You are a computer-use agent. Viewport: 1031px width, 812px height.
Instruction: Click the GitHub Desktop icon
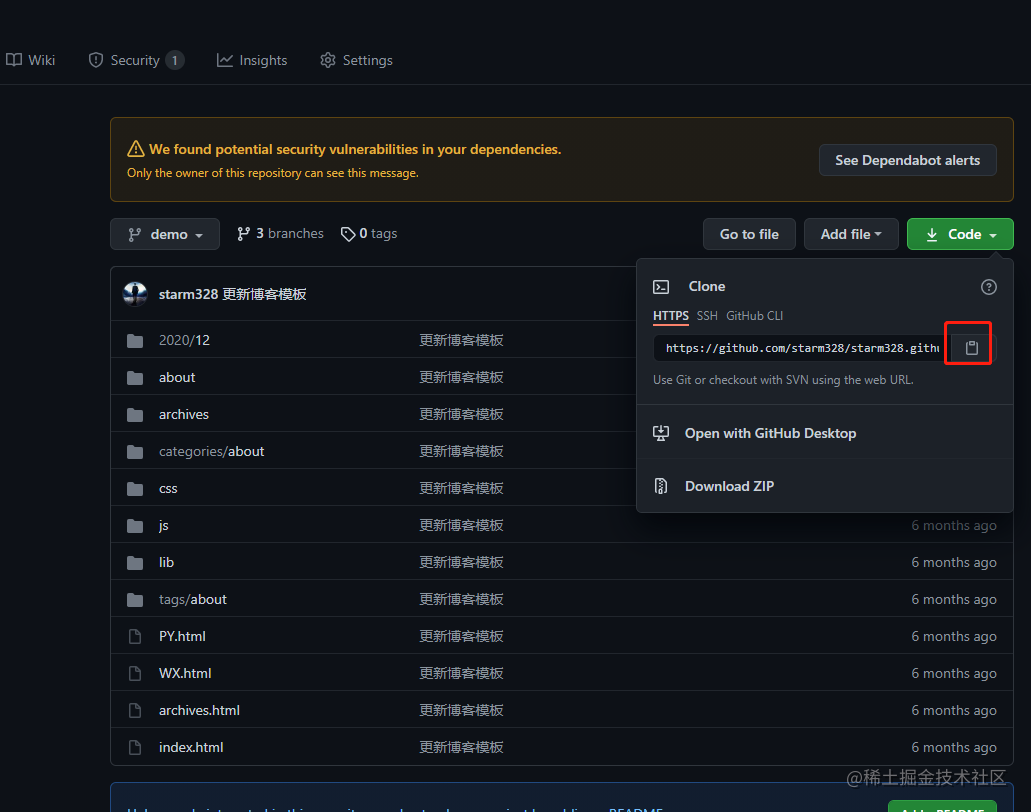tap(661, 433)
